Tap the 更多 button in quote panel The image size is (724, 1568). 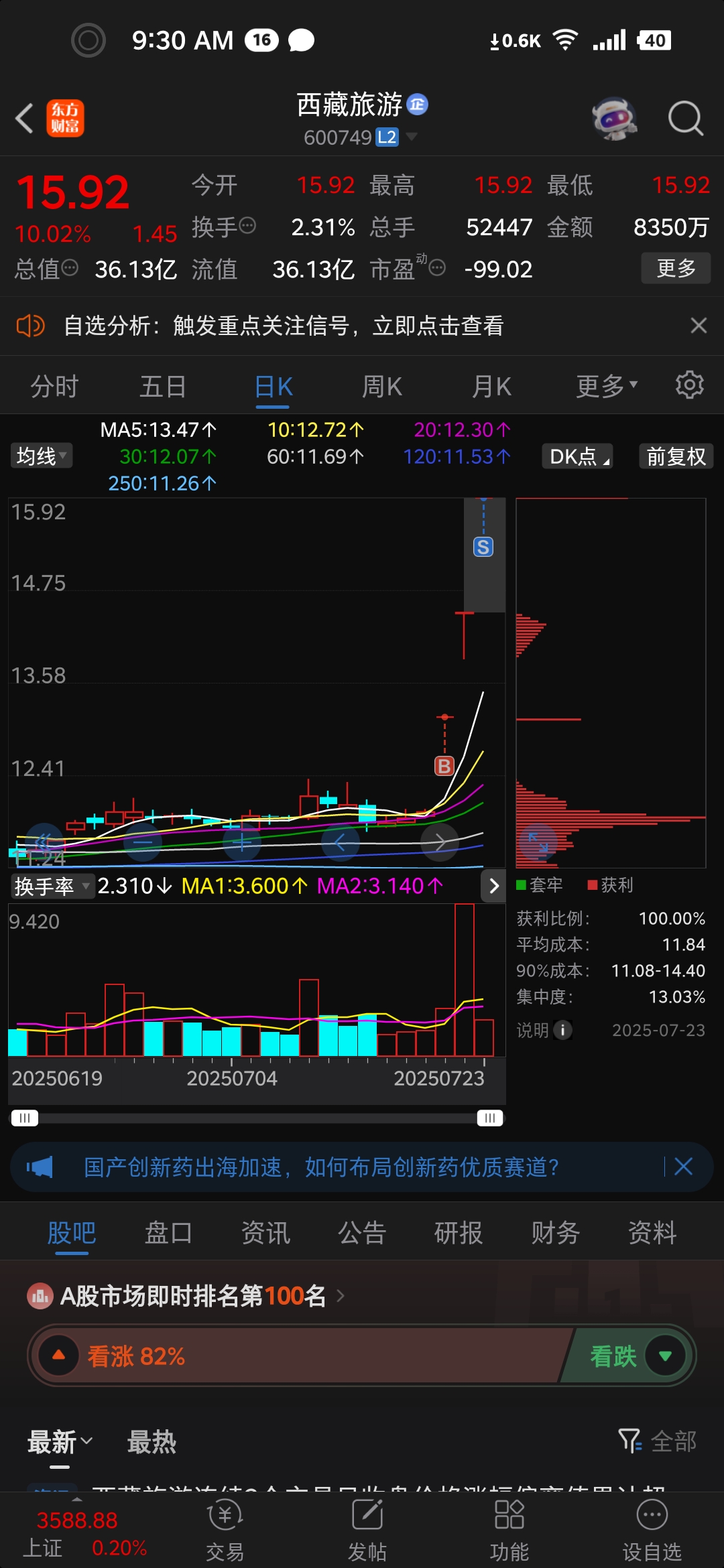pos(676,269)
